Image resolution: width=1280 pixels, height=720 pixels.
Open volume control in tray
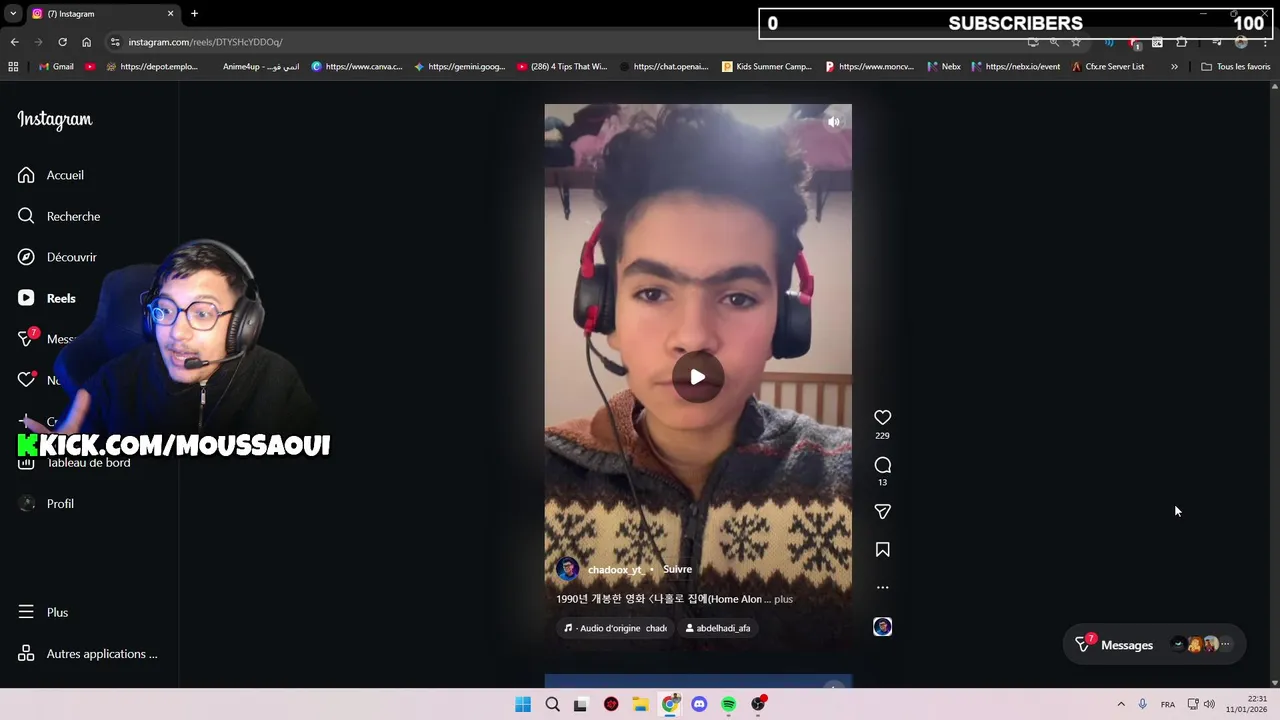[1209, 704]
